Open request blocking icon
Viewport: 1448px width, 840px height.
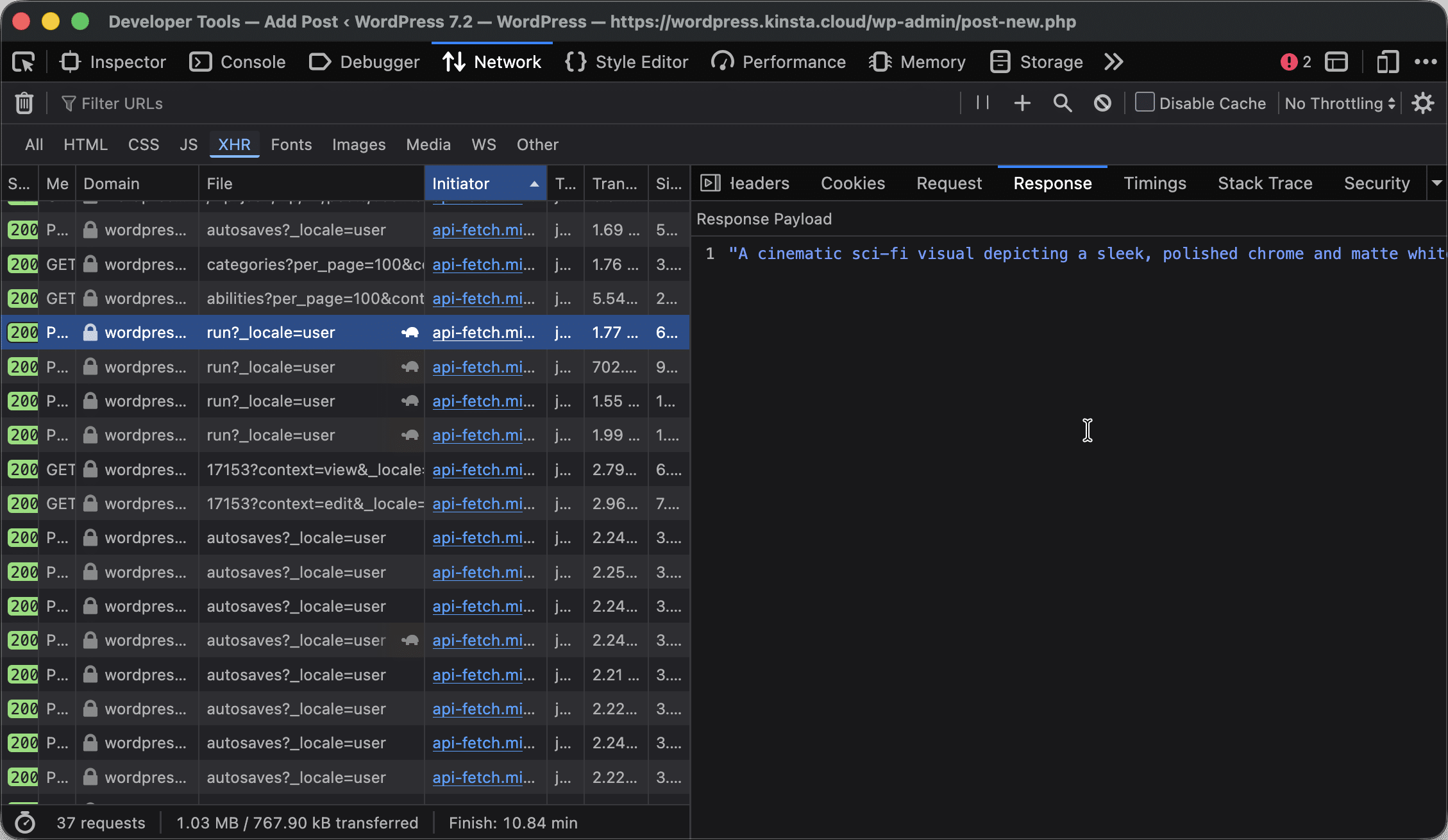click(x=1102, y=103)
